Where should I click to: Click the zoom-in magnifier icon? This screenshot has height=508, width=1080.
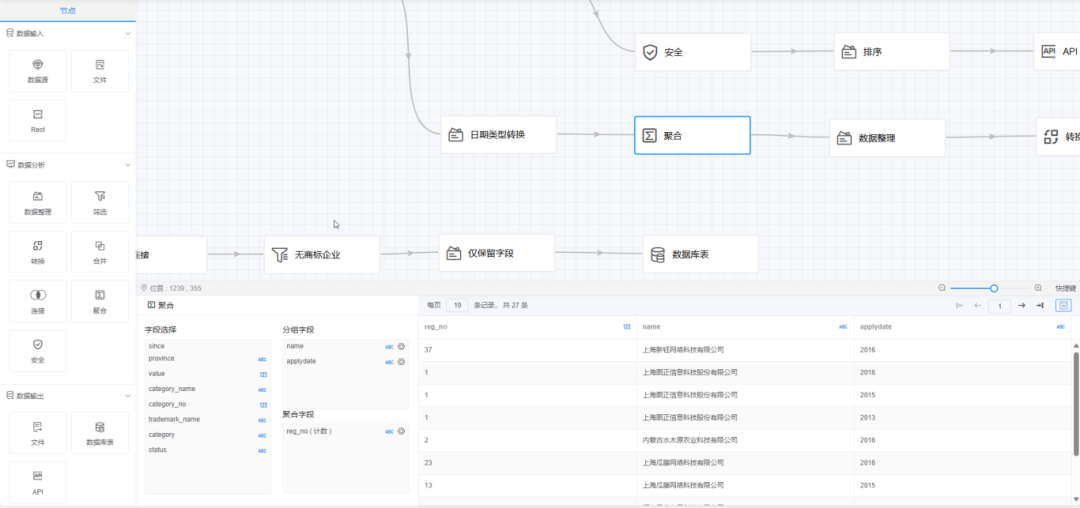point(1038,288)
